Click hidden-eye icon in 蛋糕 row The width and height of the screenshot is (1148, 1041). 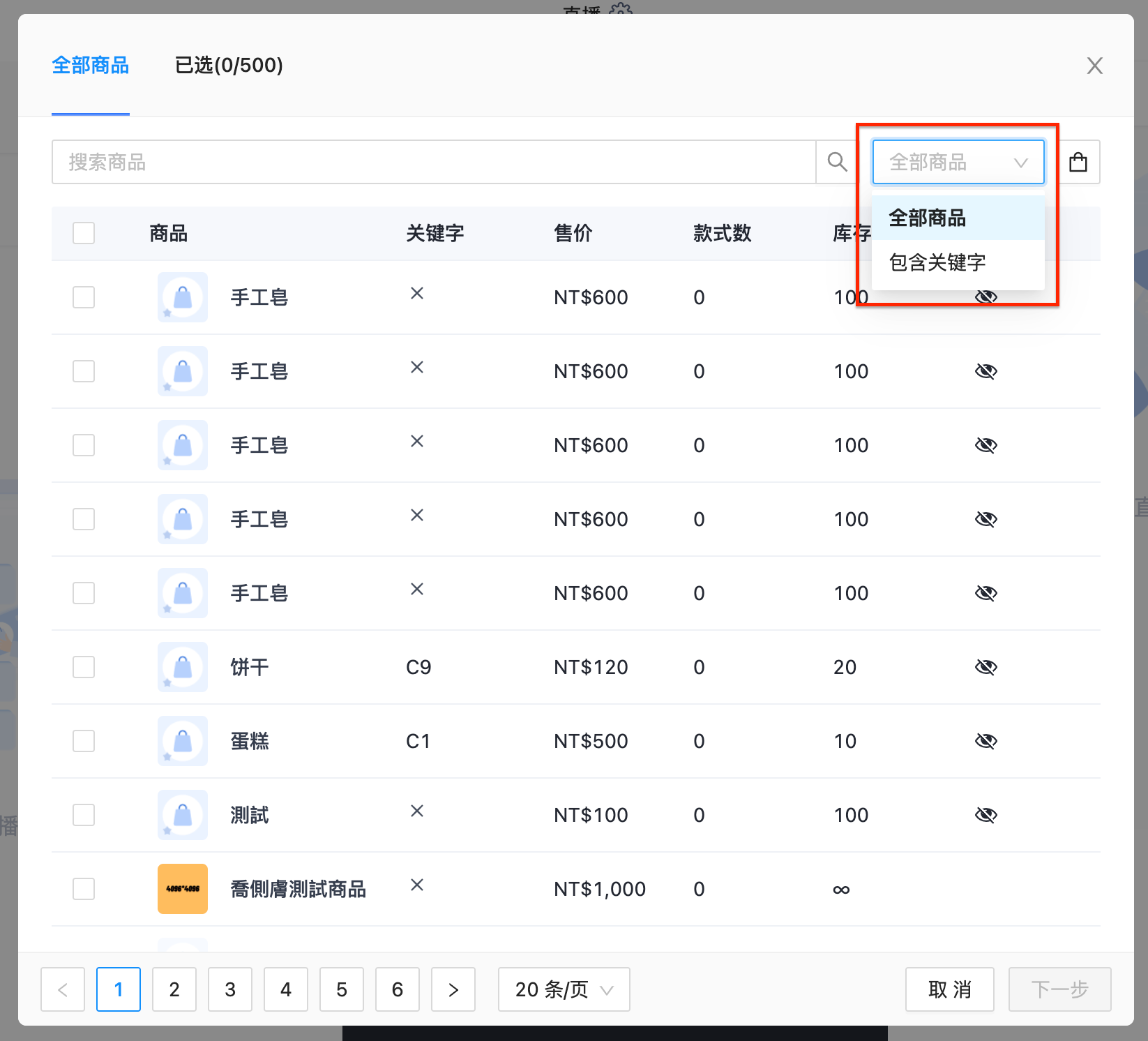[x=985, y=741]
